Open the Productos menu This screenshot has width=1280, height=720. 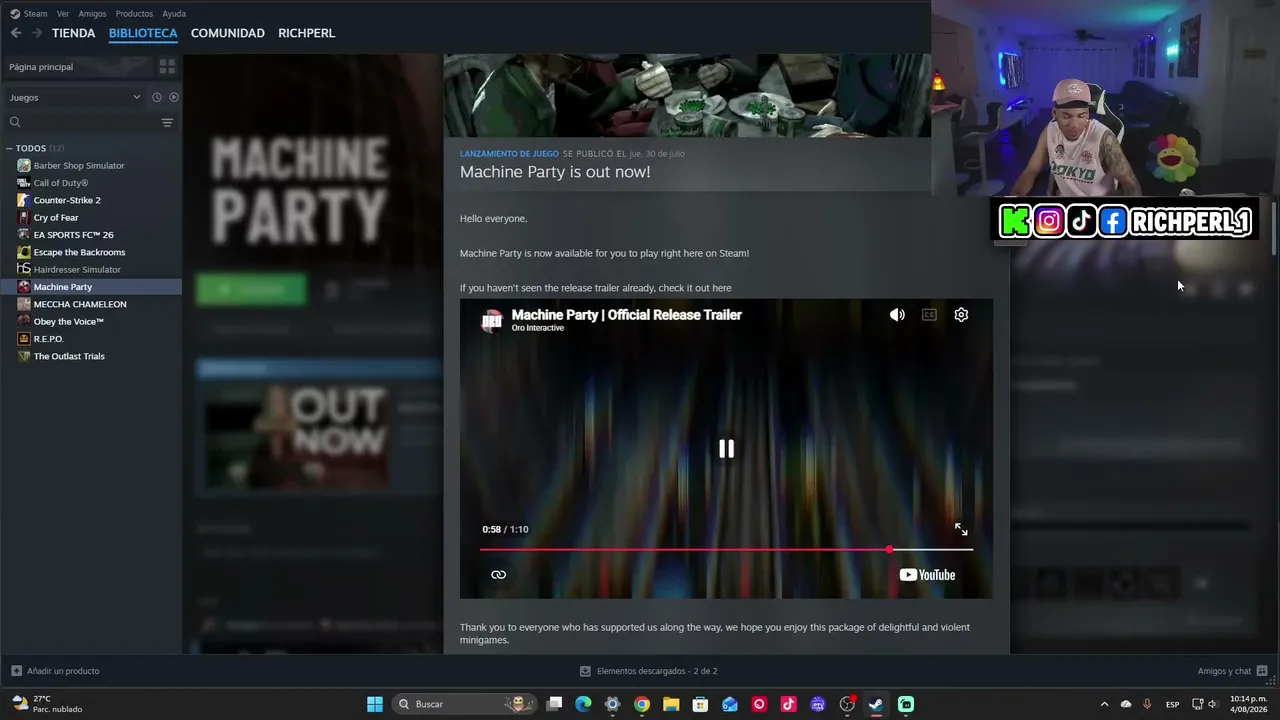click(134, 14)
